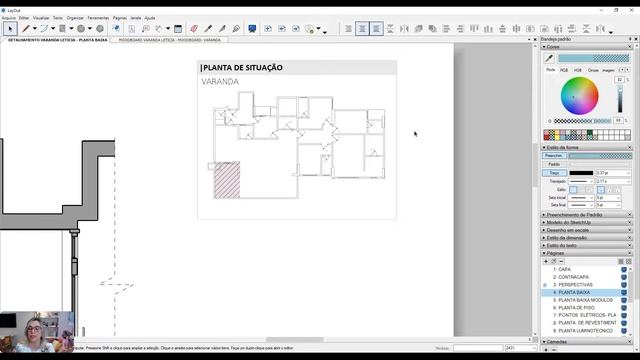Screen dimensions: 640x360
Task: Open the Páginas menu
Action: pos(120,18)
